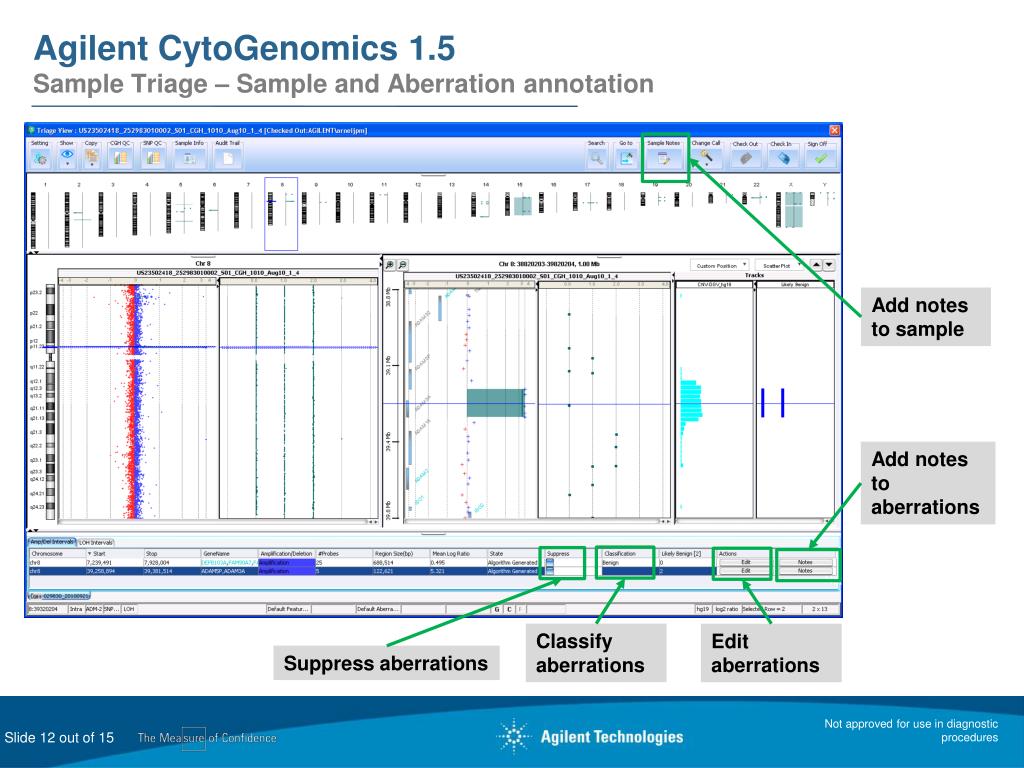Click Edit for the 39,258,894 aberration row
The width and height of the screenshot is (1024, 768).
click(x=745, y=571)
